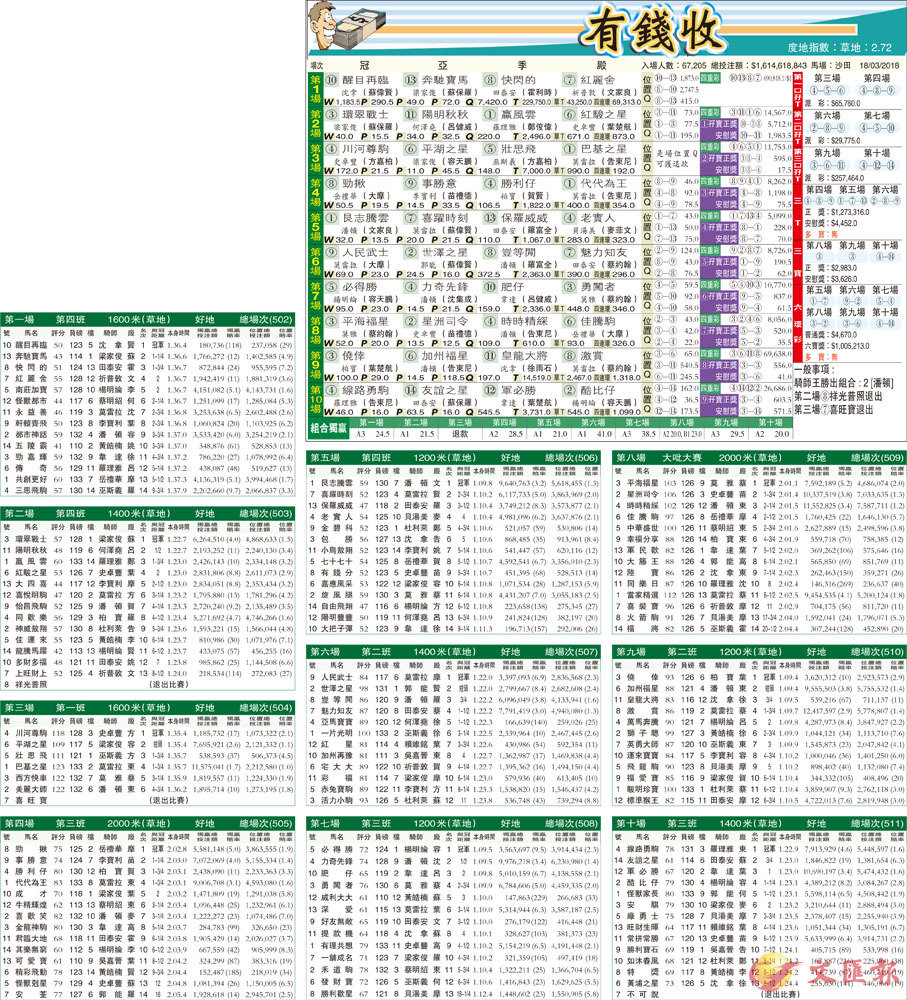Click the green 第10場 label in dividend table
907x1000 pixels.
pos(314,400)
